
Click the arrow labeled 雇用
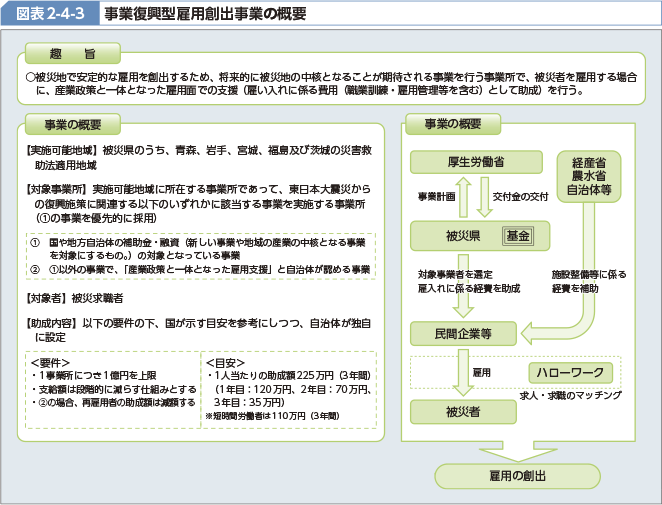pos(461,372)
